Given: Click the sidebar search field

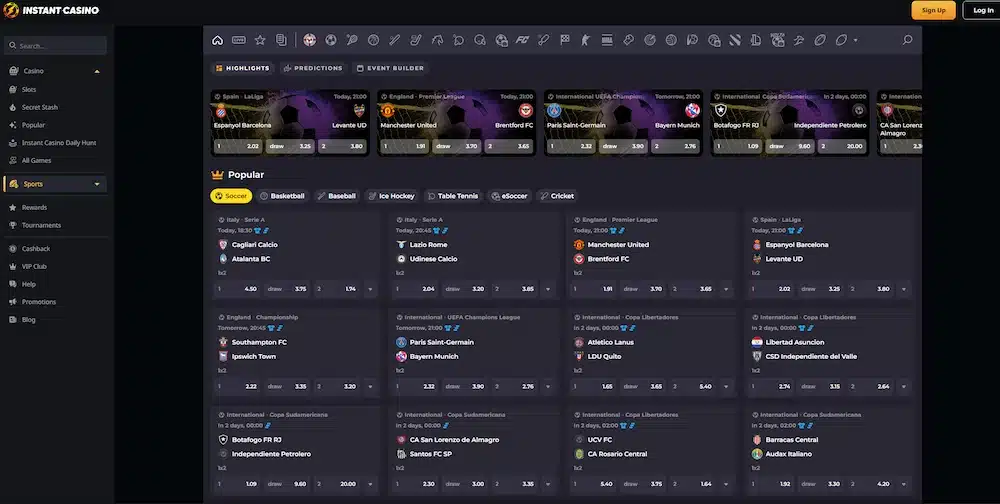Looking at the screenshot, I should point(55,46).
